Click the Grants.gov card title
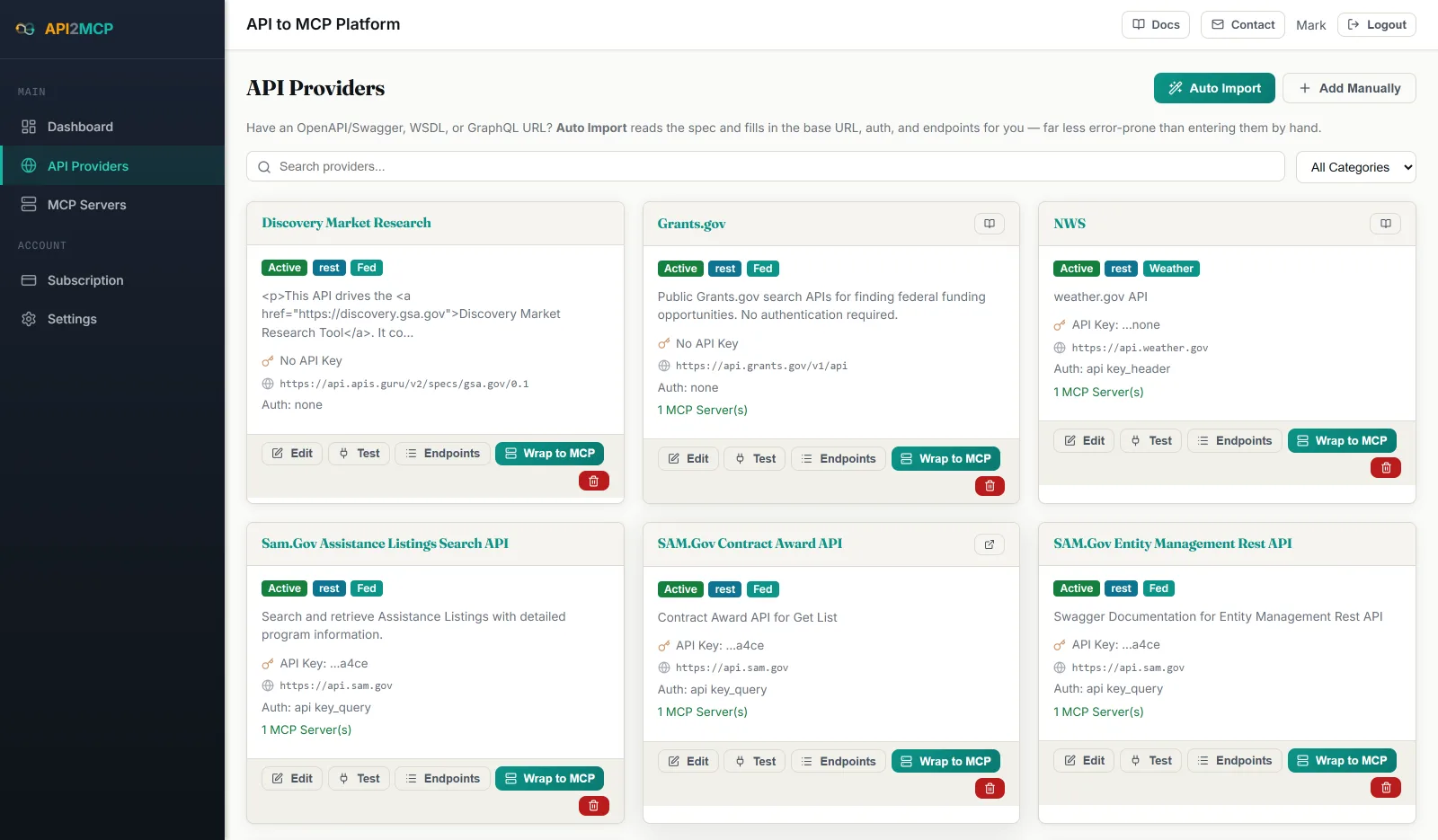 click(691, 224)
